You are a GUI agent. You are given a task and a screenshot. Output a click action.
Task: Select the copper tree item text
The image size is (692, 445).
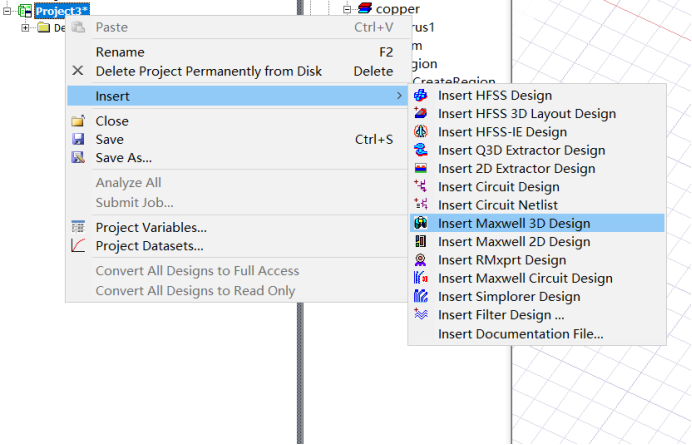tap(398, 9)
